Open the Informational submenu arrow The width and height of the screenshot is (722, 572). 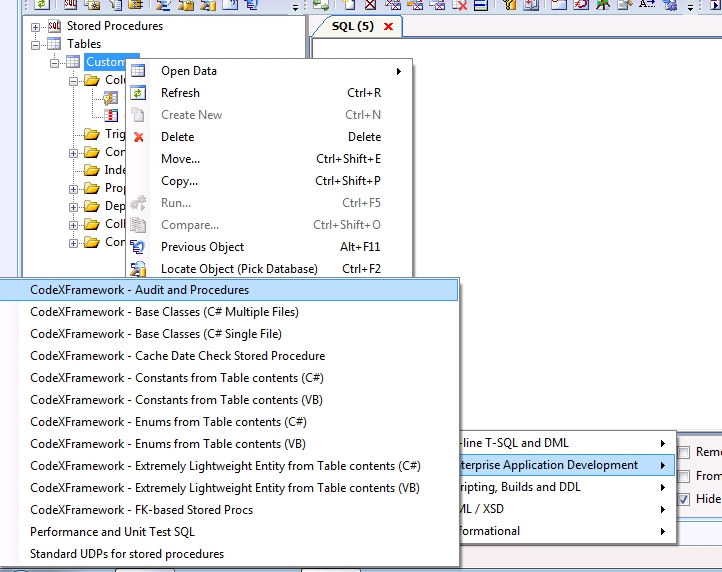(x=663, y=531)
